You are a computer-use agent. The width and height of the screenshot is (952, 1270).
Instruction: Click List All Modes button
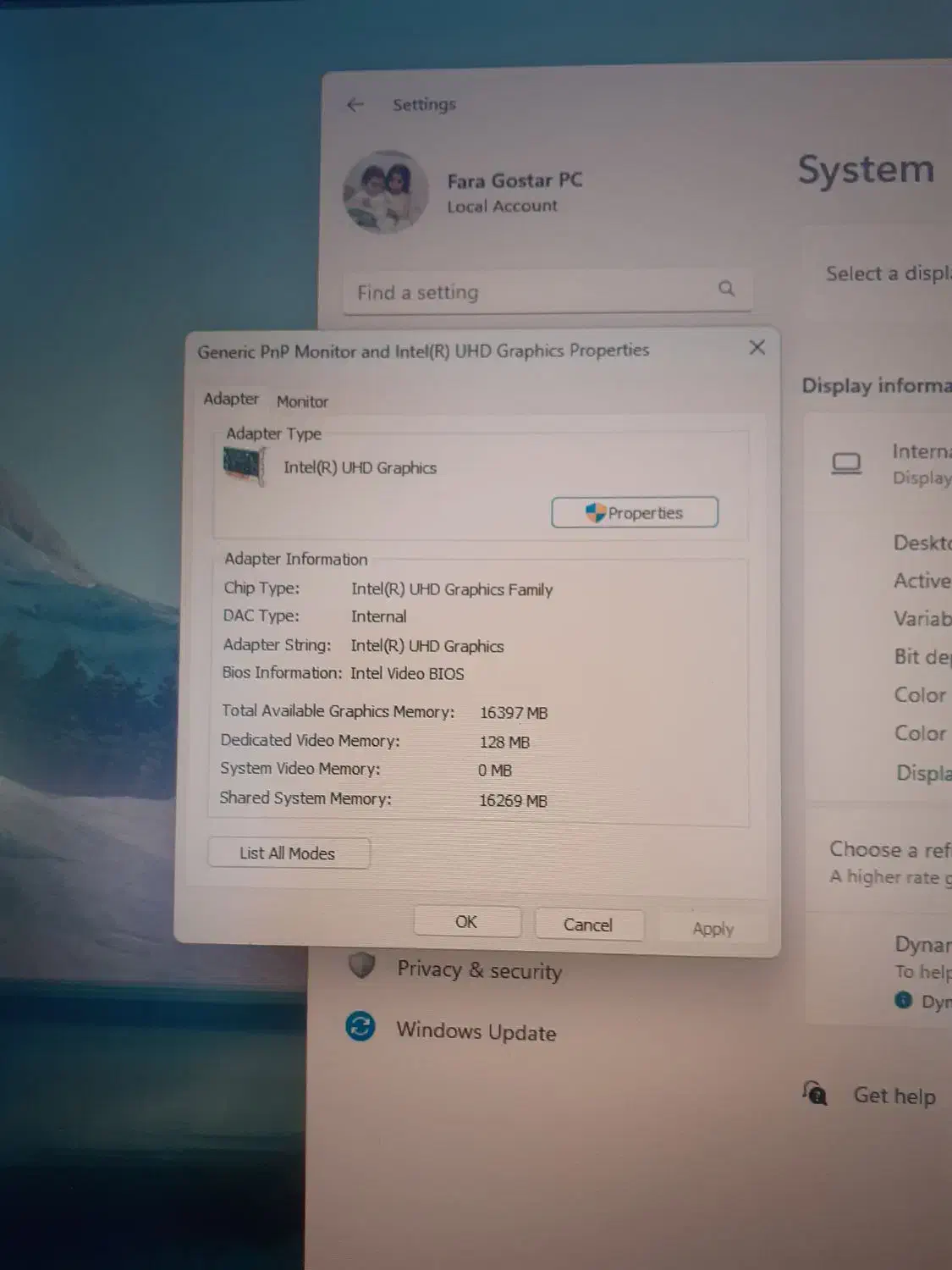pyautogui.click(x=288, y=853)
